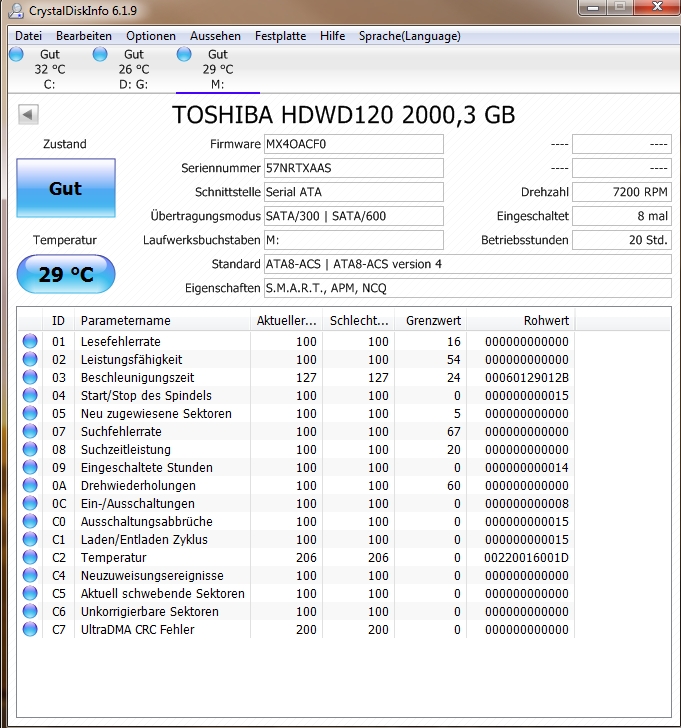This screenshot has height=728, width=681.
Task: Click status orb for Aktuell schwebende Sektoren
Action: pos(30,593)
